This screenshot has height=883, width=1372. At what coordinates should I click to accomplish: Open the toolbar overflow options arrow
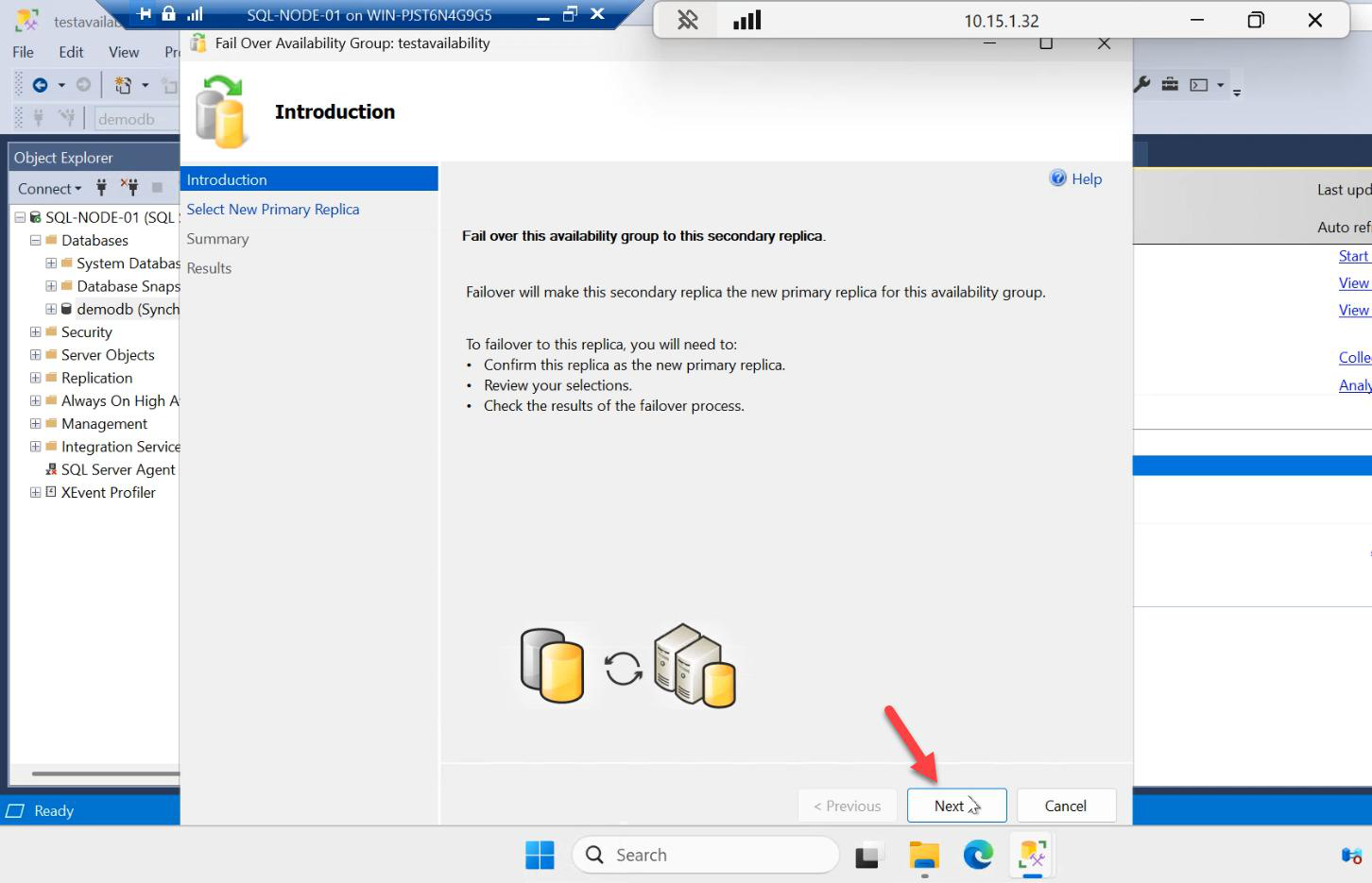[1237, 93]
